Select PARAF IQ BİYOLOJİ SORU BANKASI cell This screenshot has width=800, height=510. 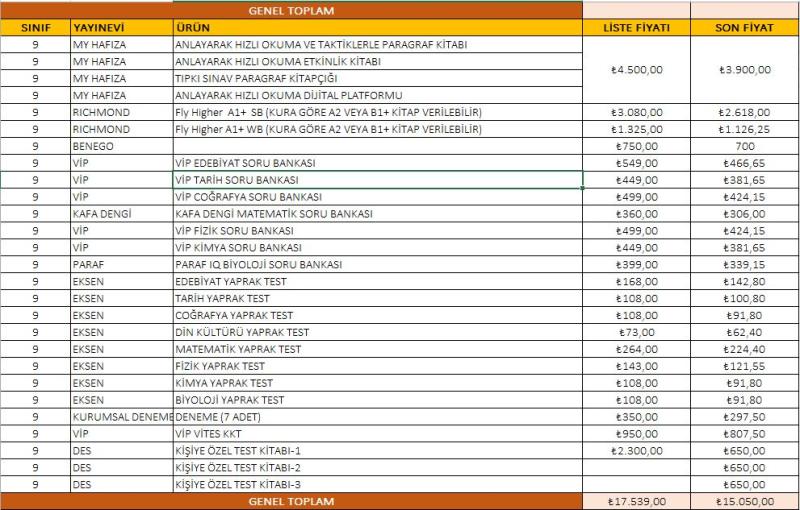coord(378,265)
